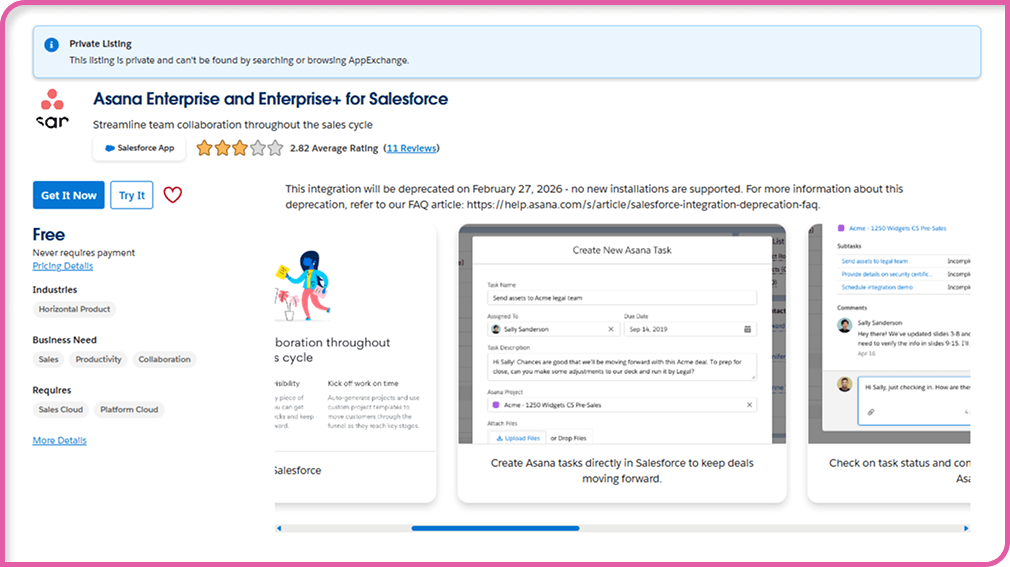
Task: Click the Salesforce App cloud badge
Action: [x=139, y=148]
